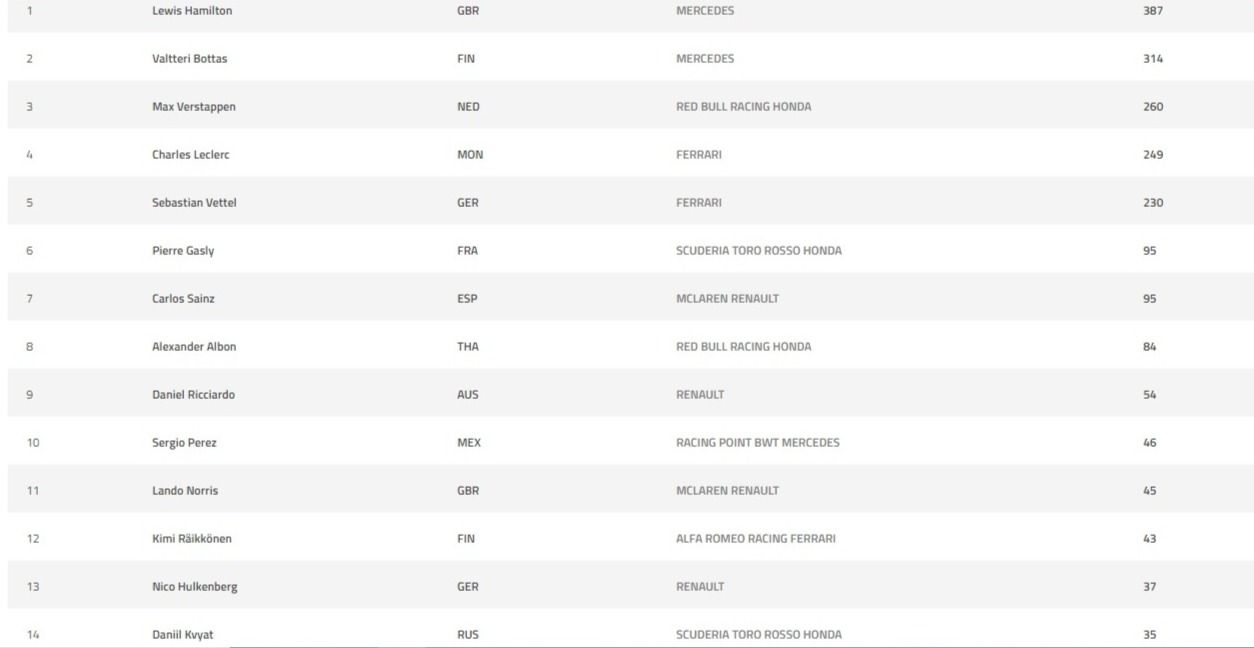Click the MON nationality code for Leclerc
This screenshot has height=648, width=1254.
click(470, 155)
